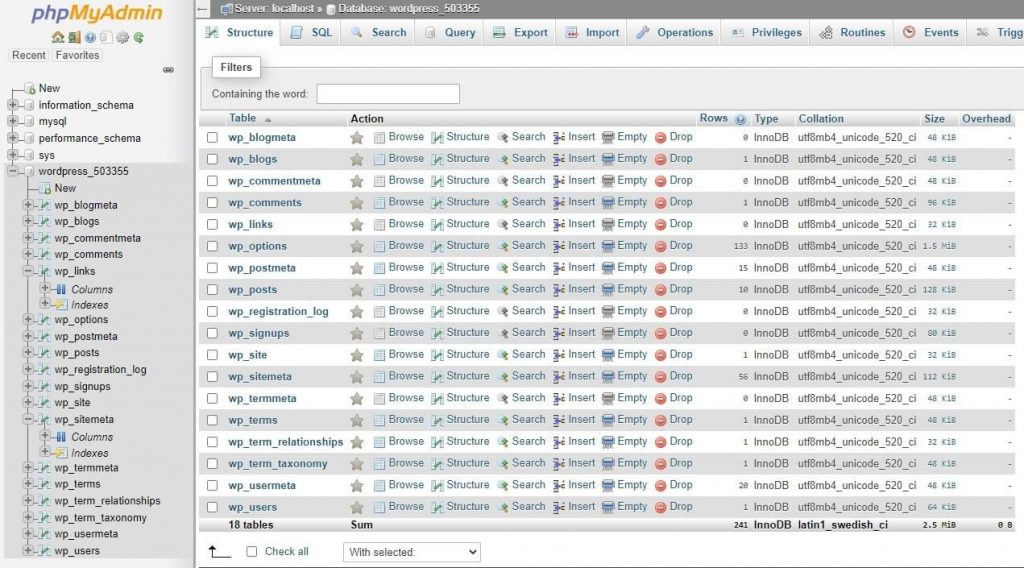Collapse the wp_sitemeta tree node

pyautogui.click(x=28, y=419)
